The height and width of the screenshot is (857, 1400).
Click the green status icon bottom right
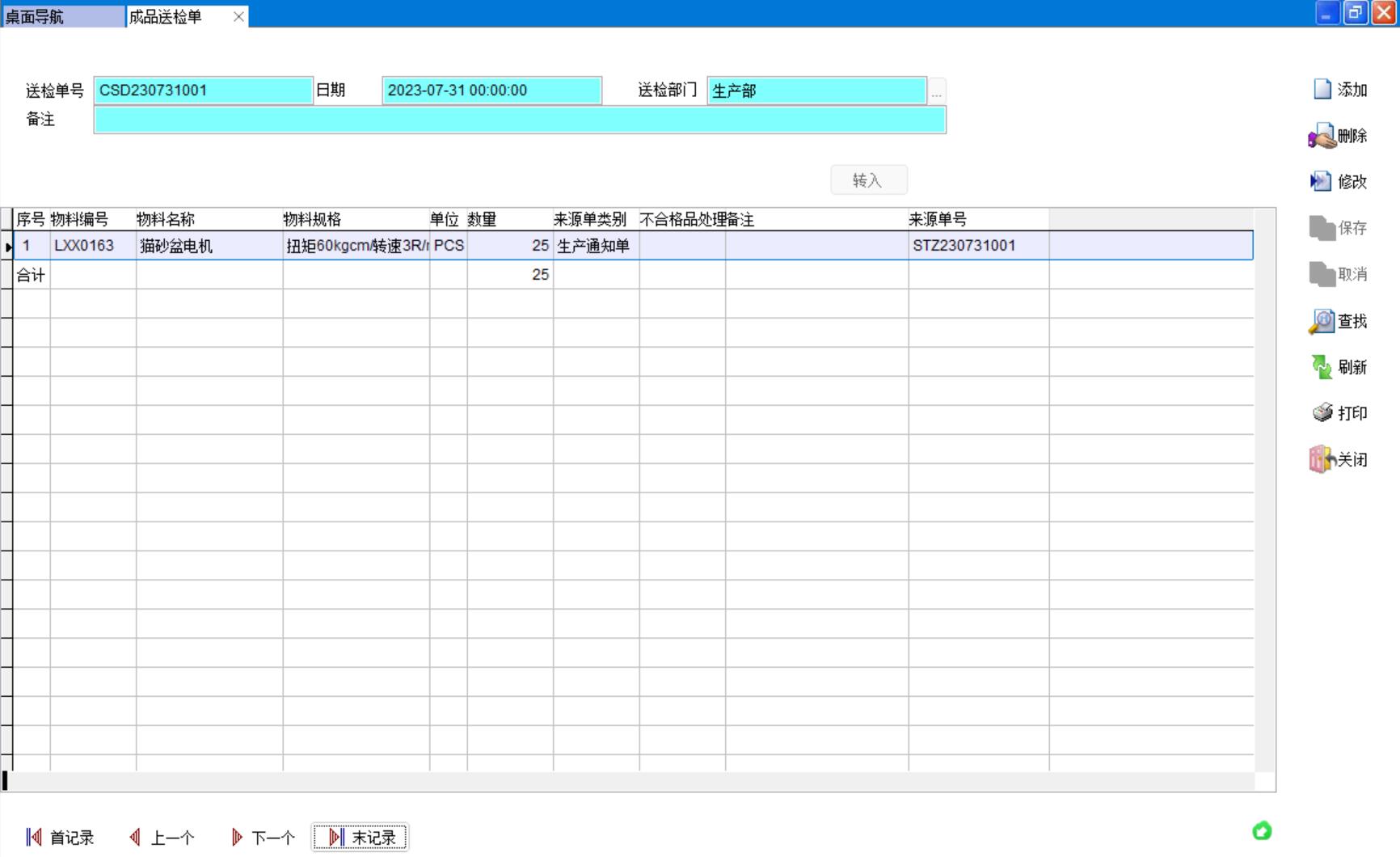[1261, 831]
